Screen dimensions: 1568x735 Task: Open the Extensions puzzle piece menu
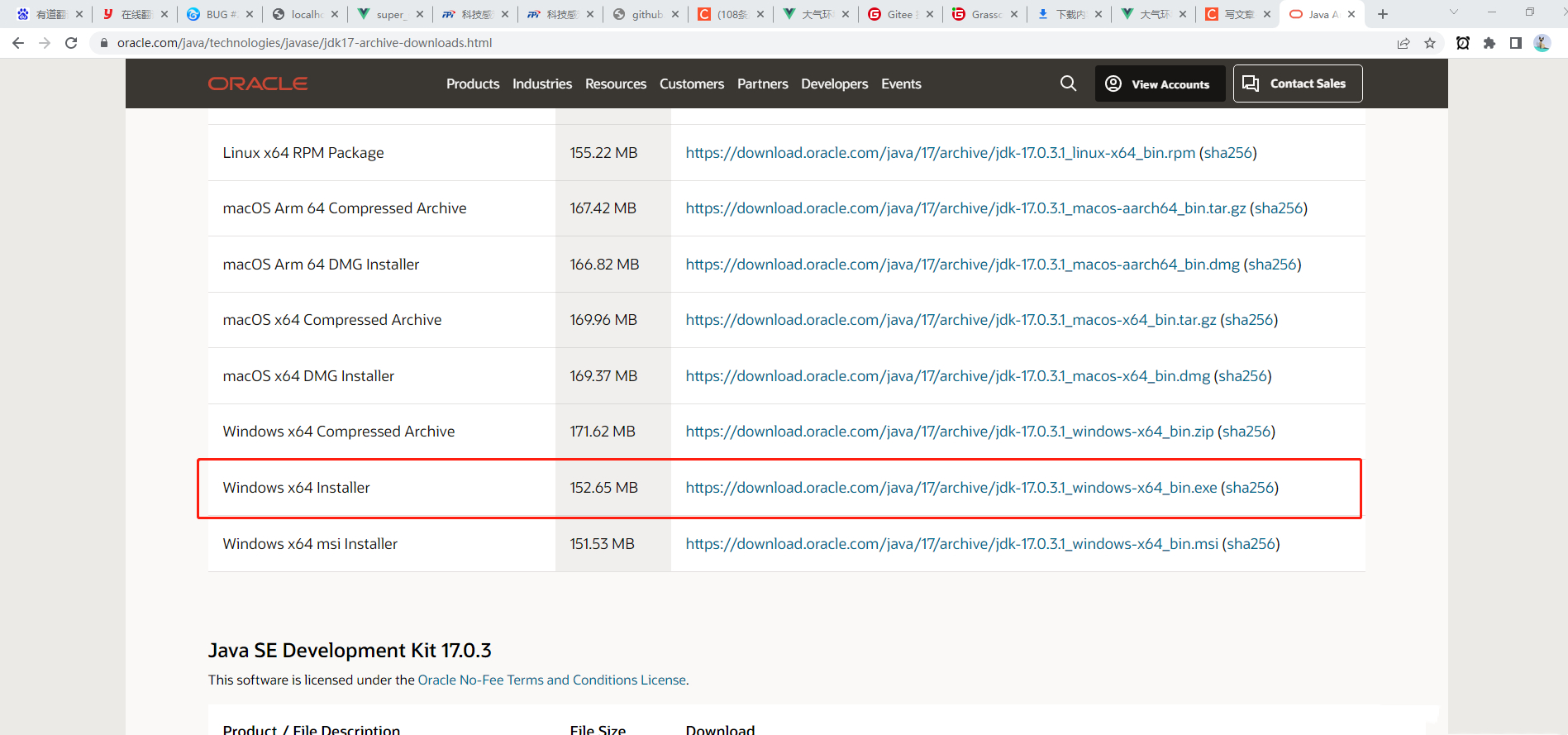coord(1489,43)
